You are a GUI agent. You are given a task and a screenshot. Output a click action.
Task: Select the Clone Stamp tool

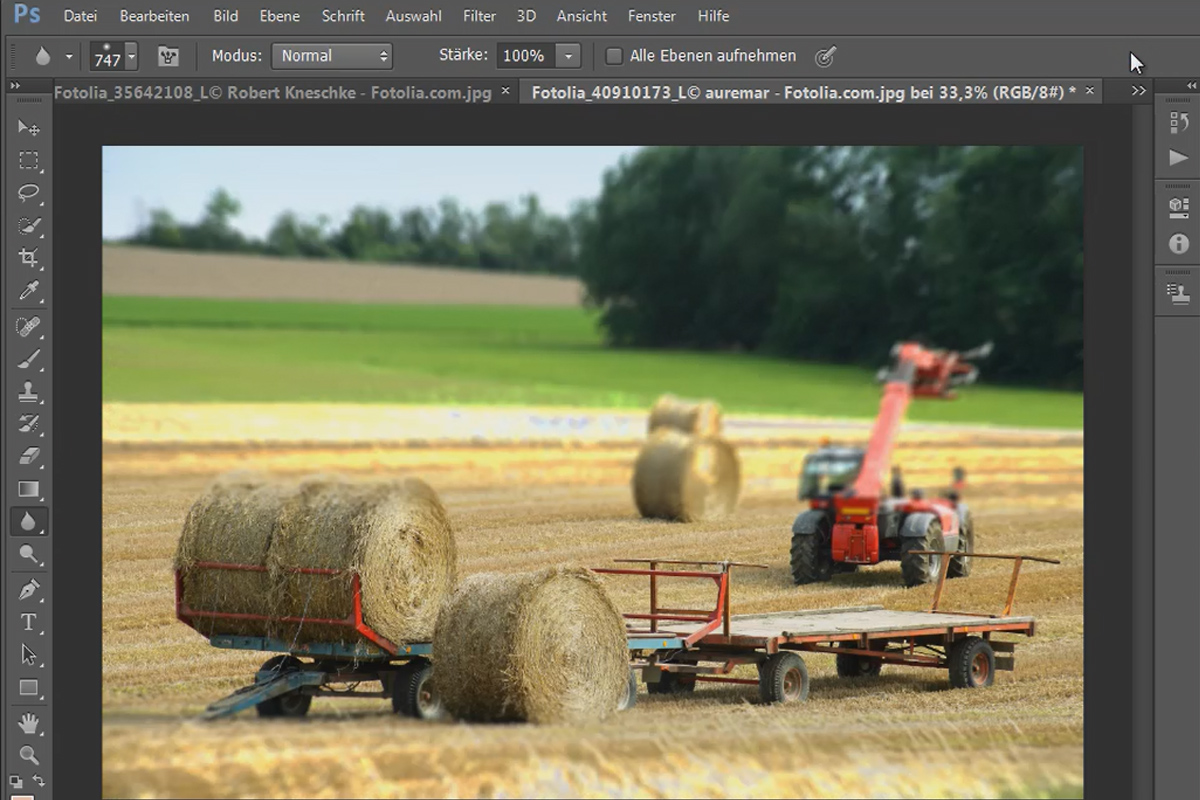point(29,391)
